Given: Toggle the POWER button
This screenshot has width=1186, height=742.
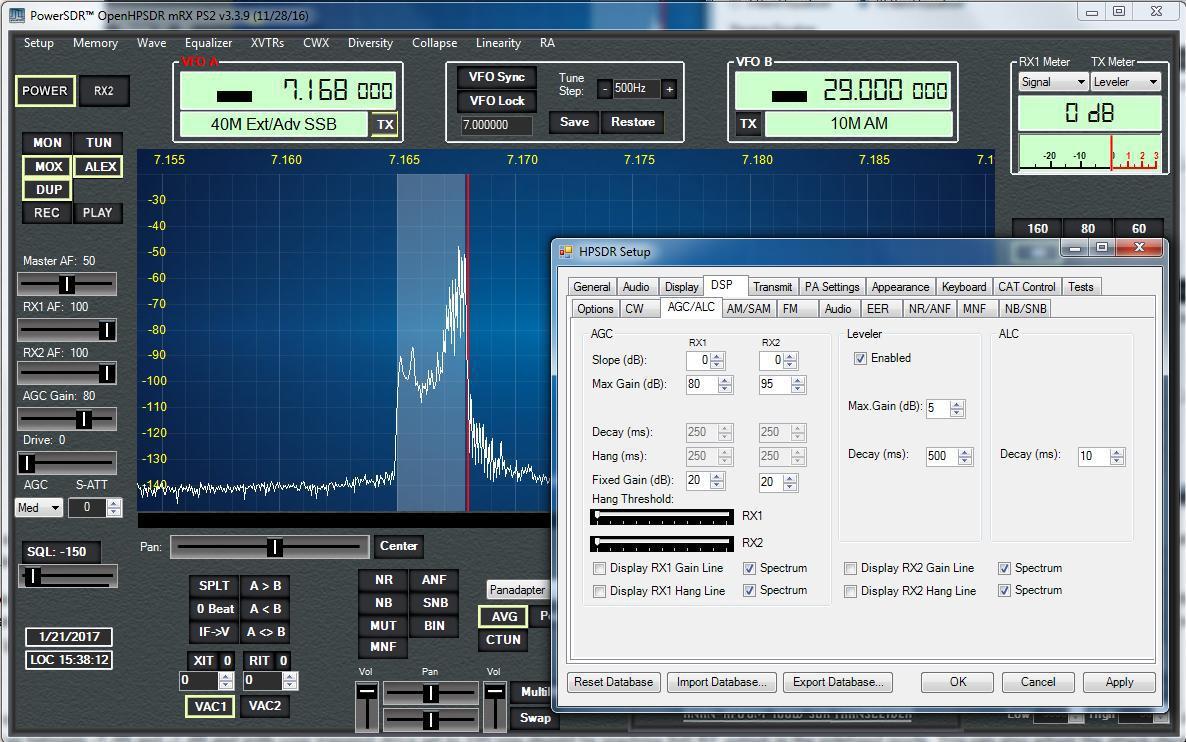Looking at the screenshot, I should 45,91.
